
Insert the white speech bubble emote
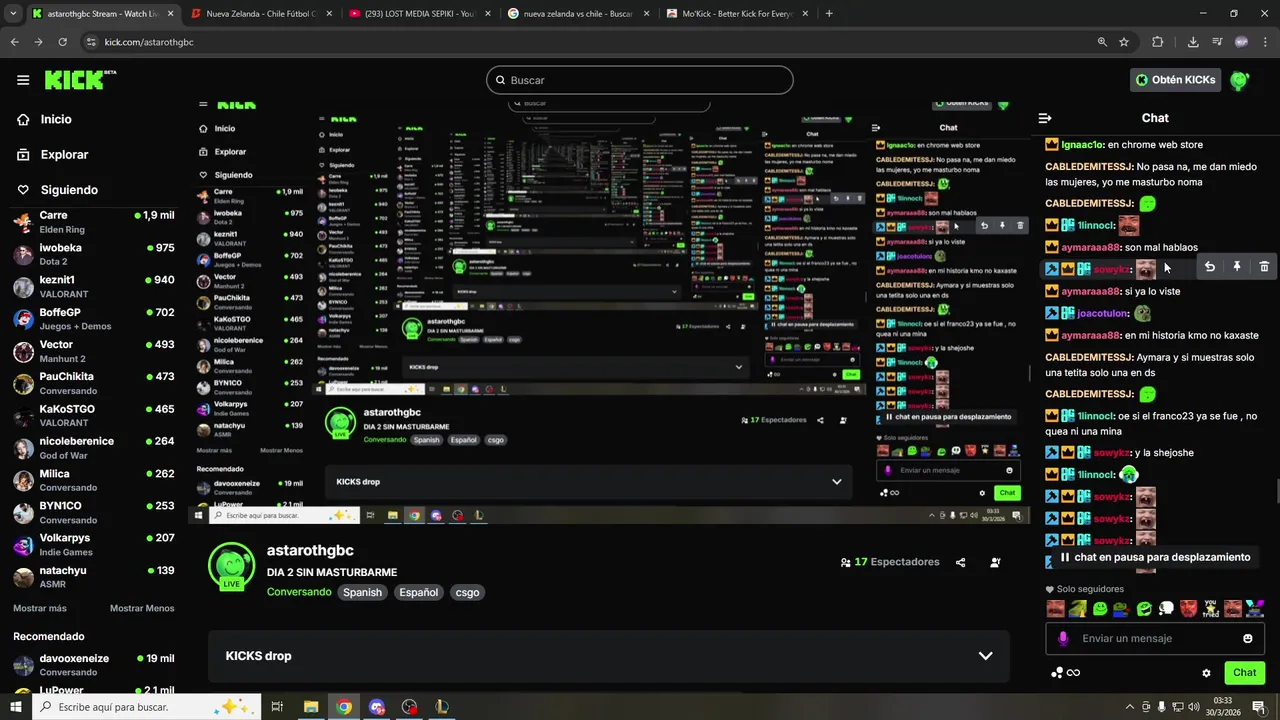tap(1166, 608)
